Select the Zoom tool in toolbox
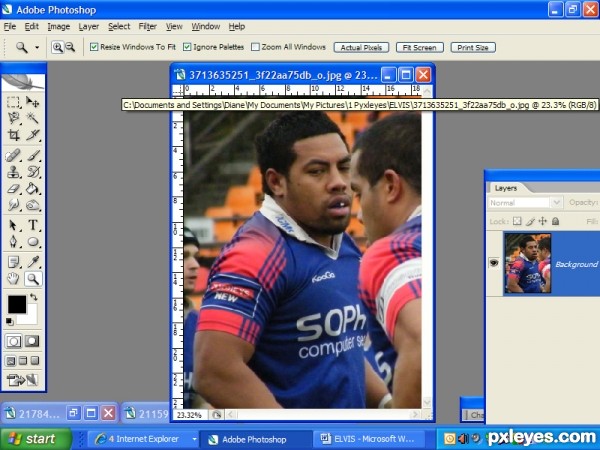The image size is (600, 450). 33,279
